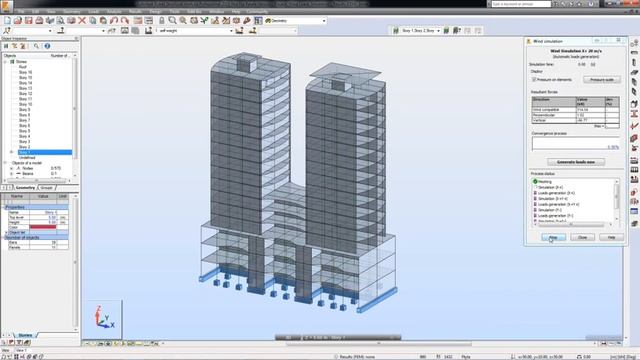This screenshot has height=360, width=640.
Task: Click the Undo arrow icon
Action: click(x=114, y=20)
